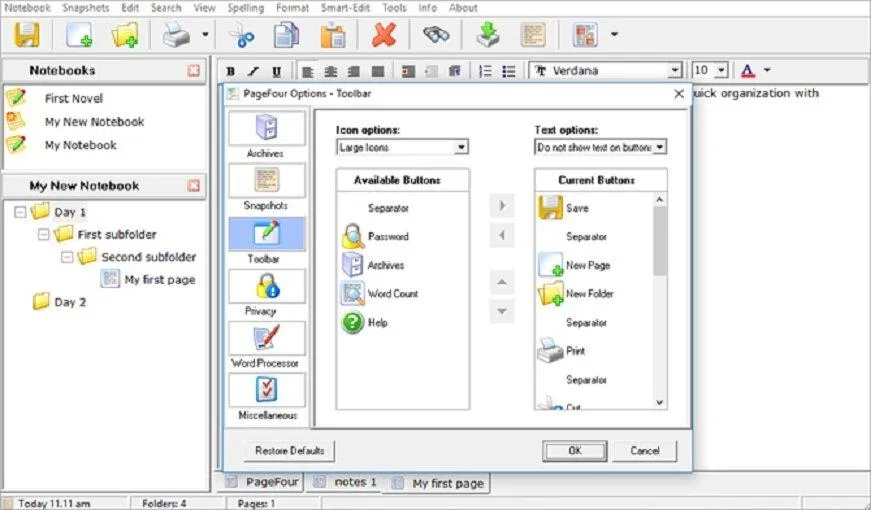Toggle underline formatting button
This screenshot has width=871, height=510.
(x=276, y=71)
